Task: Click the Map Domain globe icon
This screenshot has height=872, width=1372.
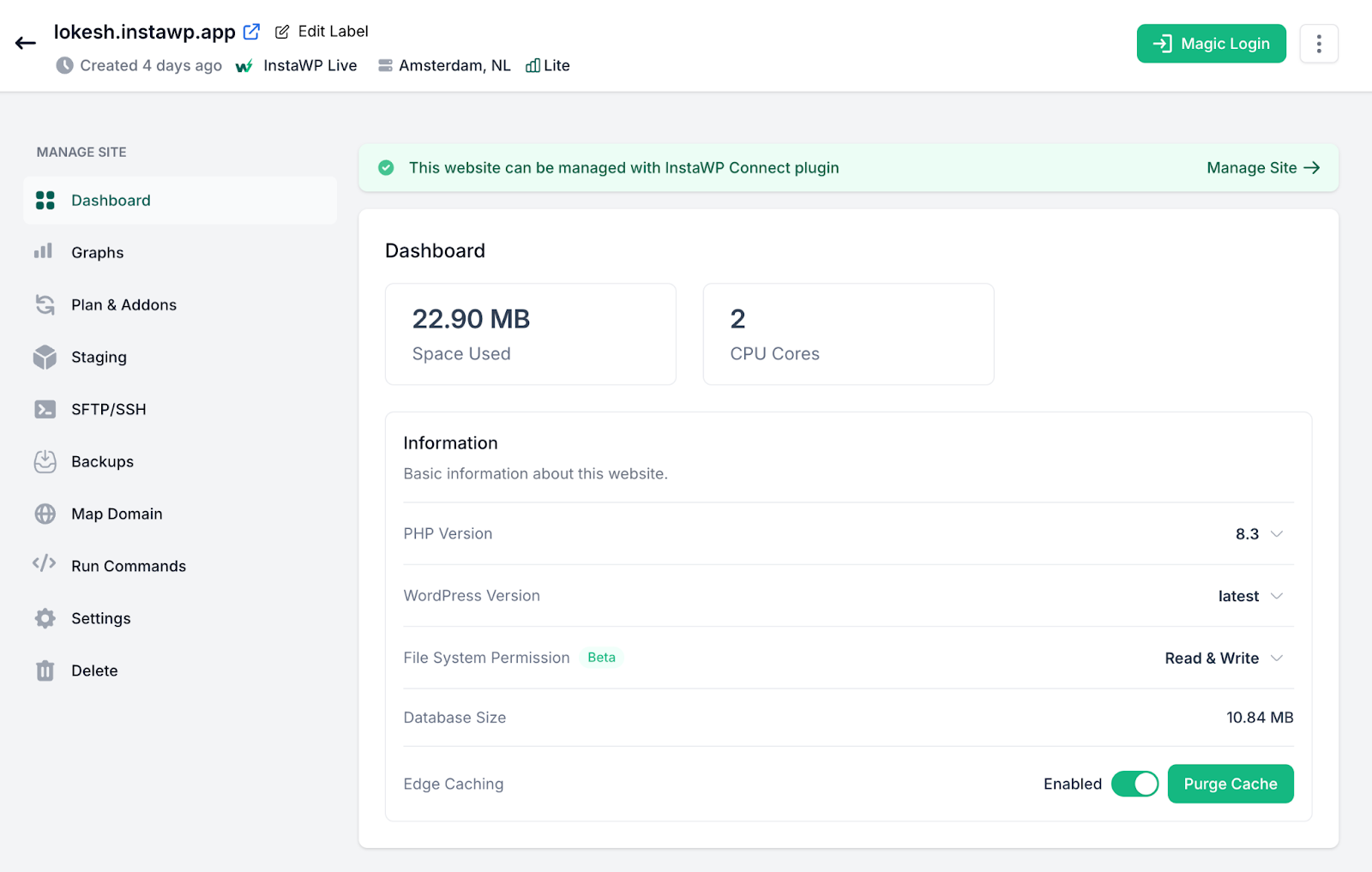Action: tap(45, 514)
